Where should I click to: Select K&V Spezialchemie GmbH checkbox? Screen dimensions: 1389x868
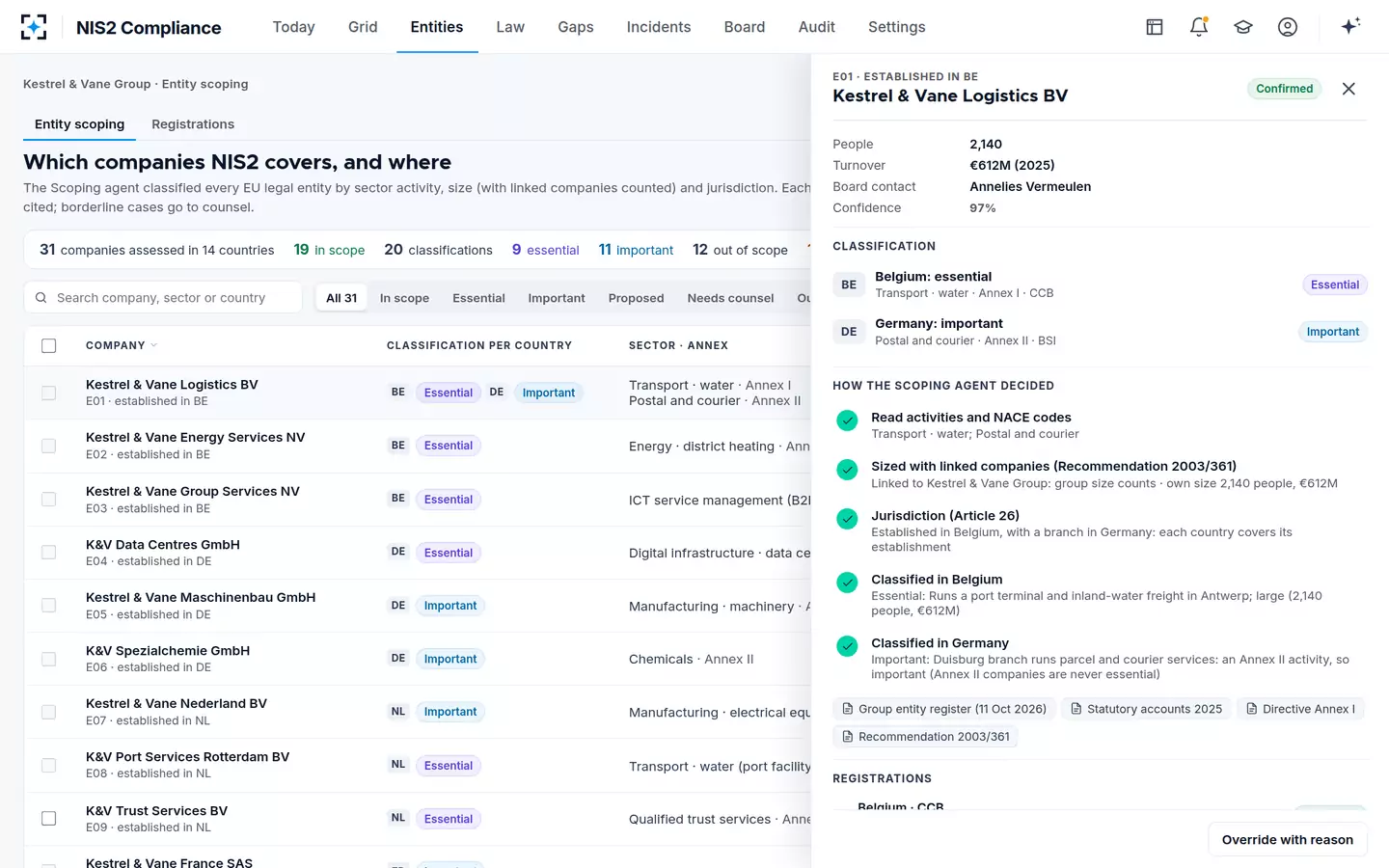click(x=49, y=659)
